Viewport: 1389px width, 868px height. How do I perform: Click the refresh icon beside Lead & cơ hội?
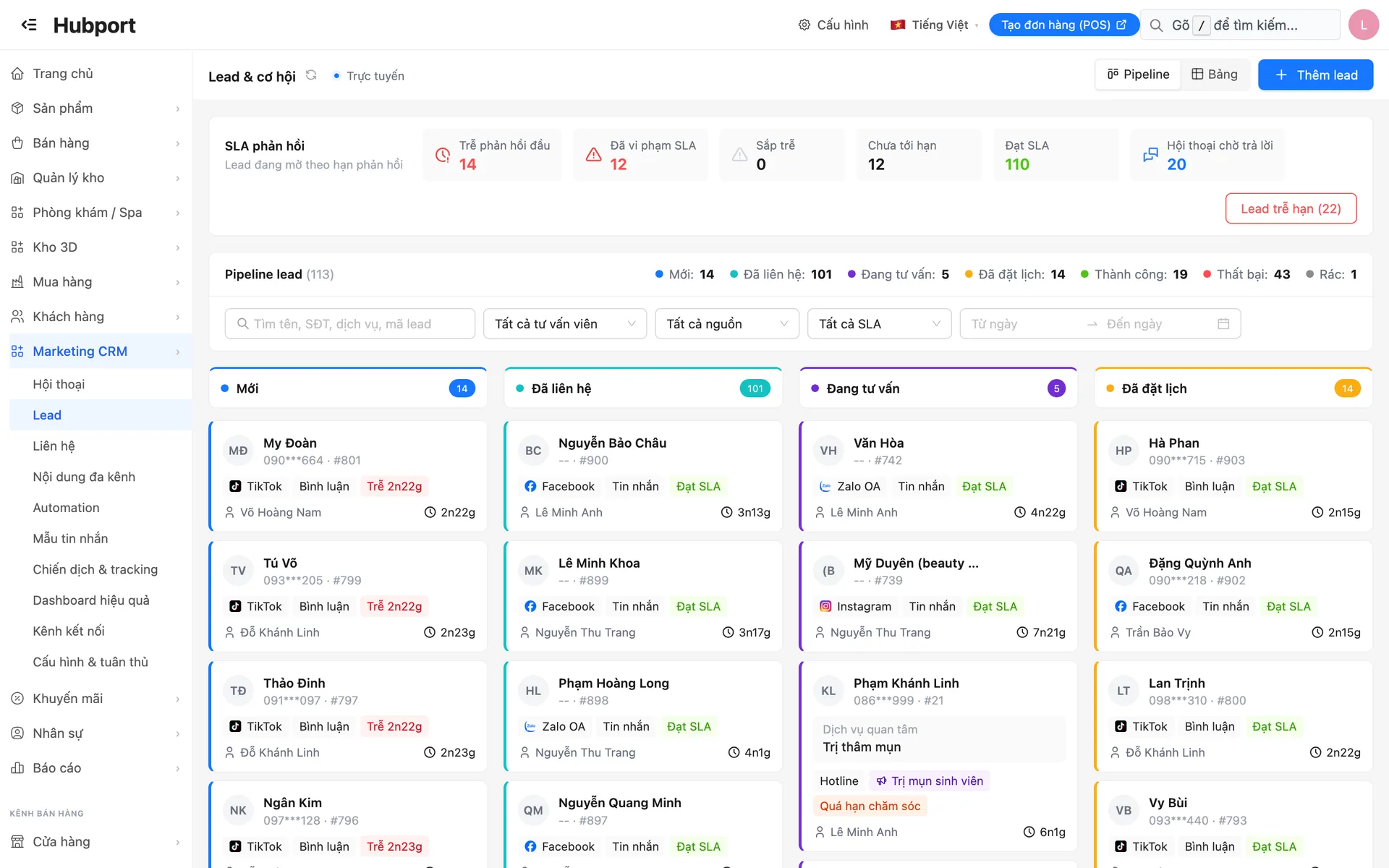click(311, 75)
